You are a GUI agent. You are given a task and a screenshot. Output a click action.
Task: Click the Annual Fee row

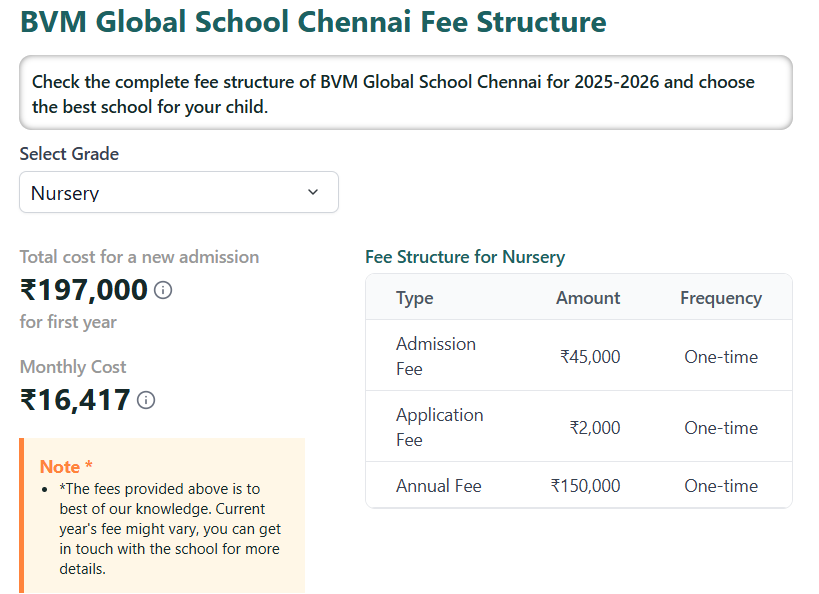coord(577,485)
